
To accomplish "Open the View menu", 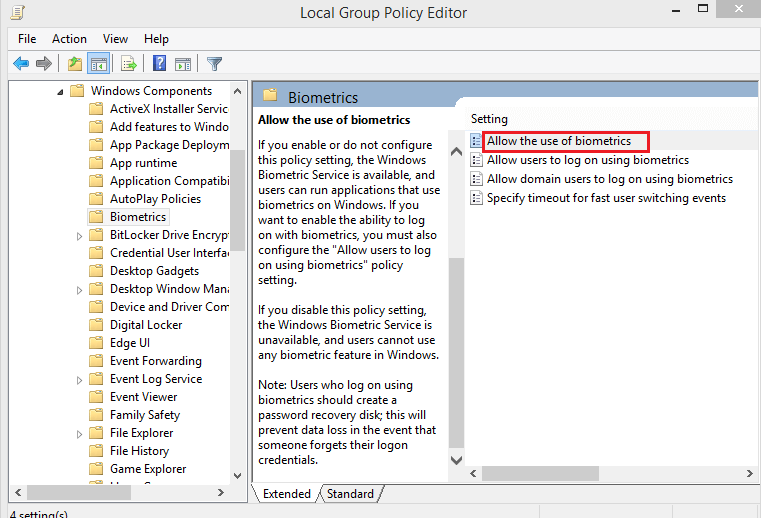I will click(x=115, y=39).
